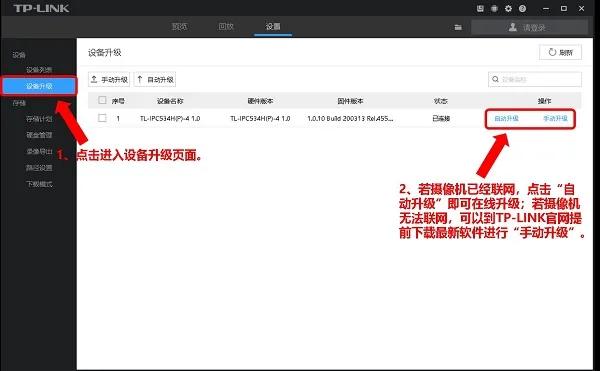
Task: Click the 刷新 refresh button
Action: click(x=560, y=52)
